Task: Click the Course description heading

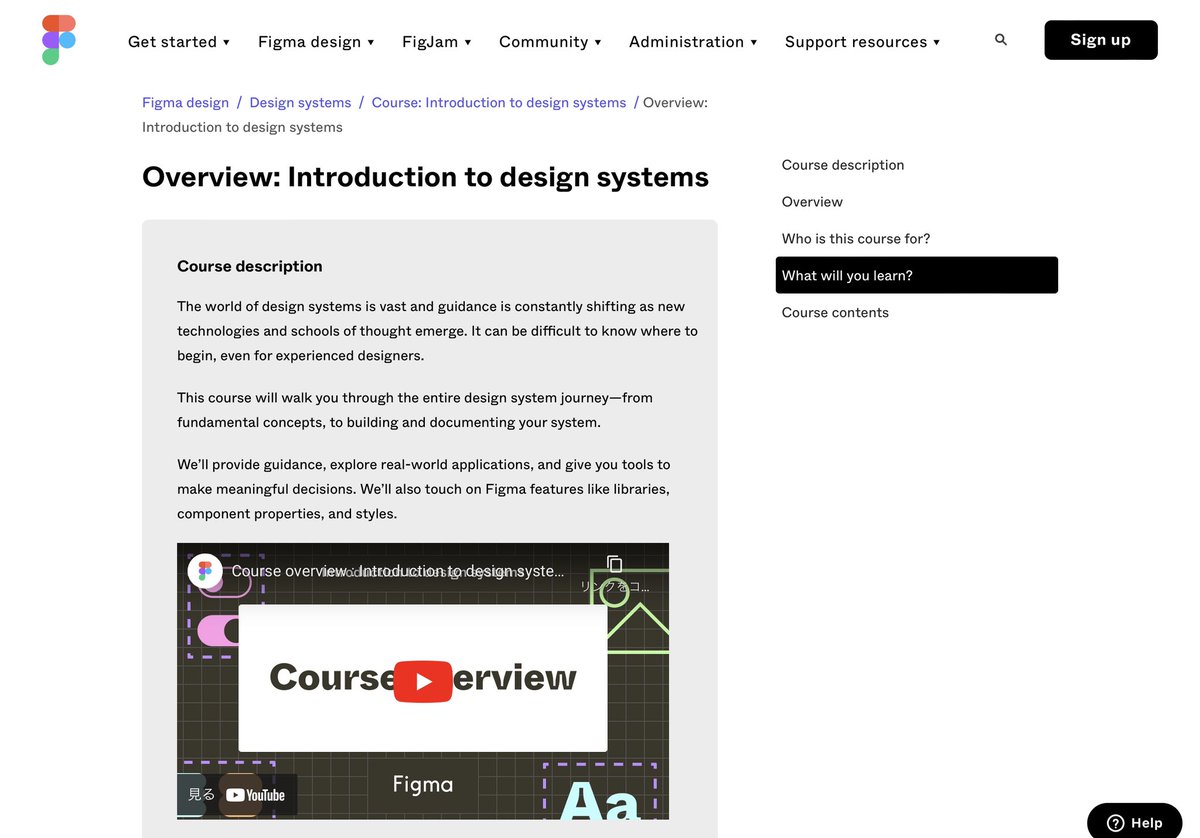Action: [250, 266]
